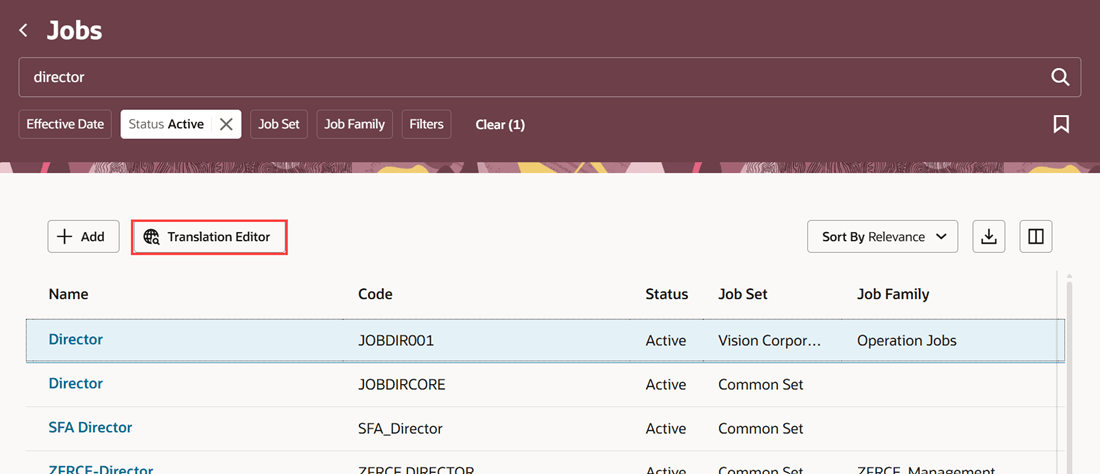Select the JOBDIRCORE code cell
This screenshot has width=1100, height=474.
tap(401, 384)
